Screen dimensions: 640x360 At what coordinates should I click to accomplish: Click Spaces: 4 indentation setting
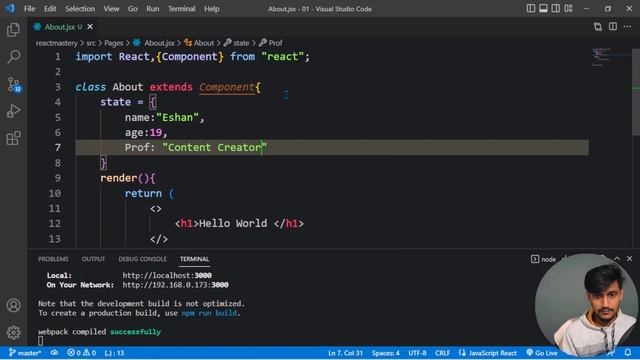pyautogui.click(x=386, y=353)
